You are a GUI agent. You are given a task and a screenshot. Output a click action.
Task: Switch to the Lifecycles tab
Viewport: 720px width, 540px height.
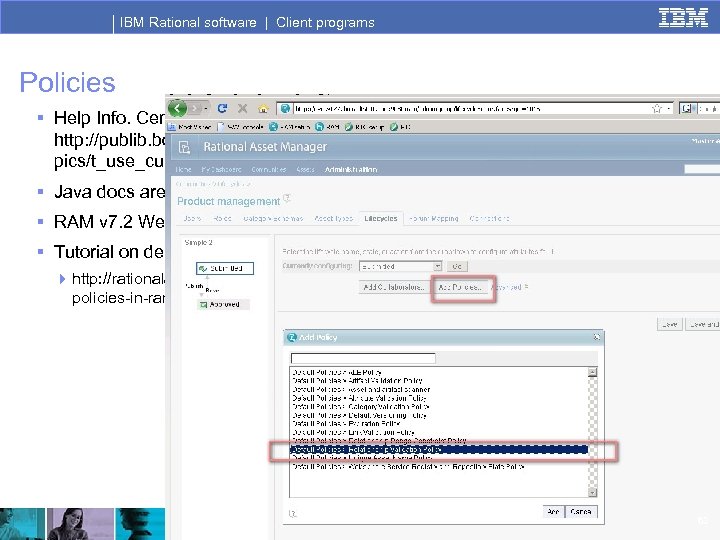click(381, 219)
